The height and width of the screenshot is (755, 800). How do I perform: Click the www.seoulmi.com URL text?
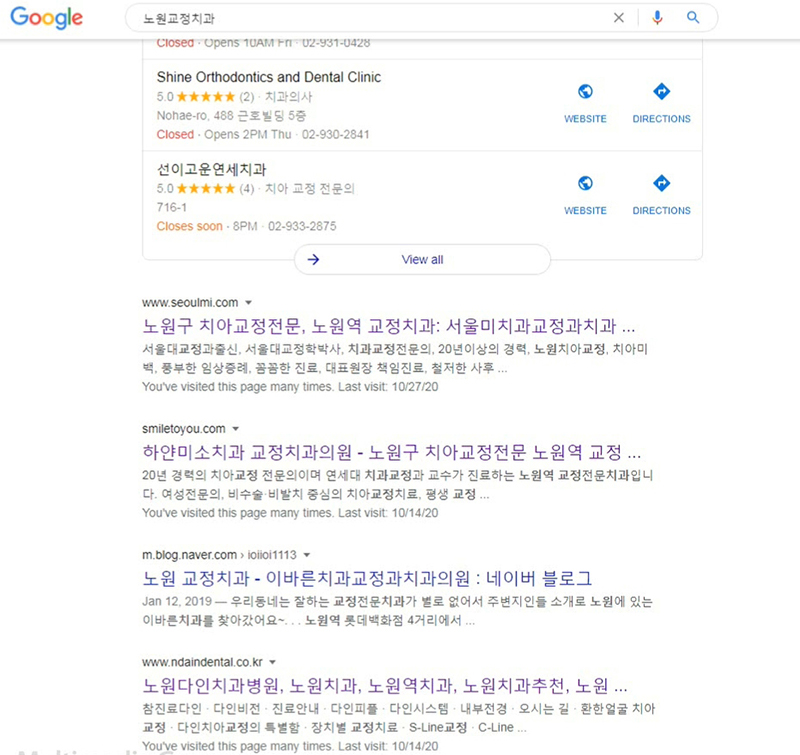(x=190, y=303)
